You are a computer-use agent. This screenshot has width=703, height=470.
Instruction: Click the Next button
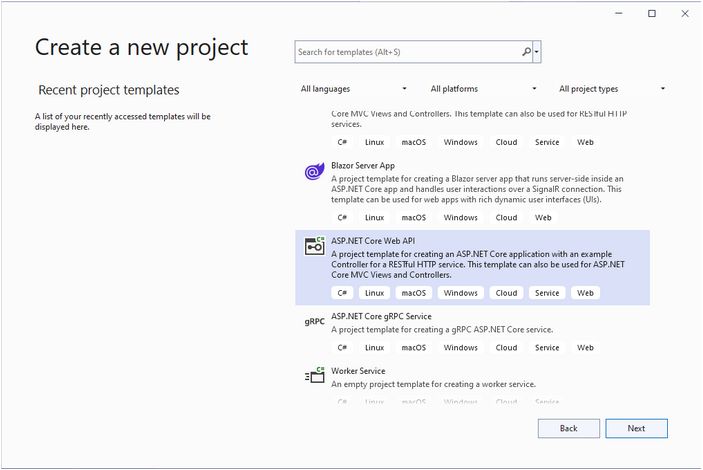coord(636,428)
